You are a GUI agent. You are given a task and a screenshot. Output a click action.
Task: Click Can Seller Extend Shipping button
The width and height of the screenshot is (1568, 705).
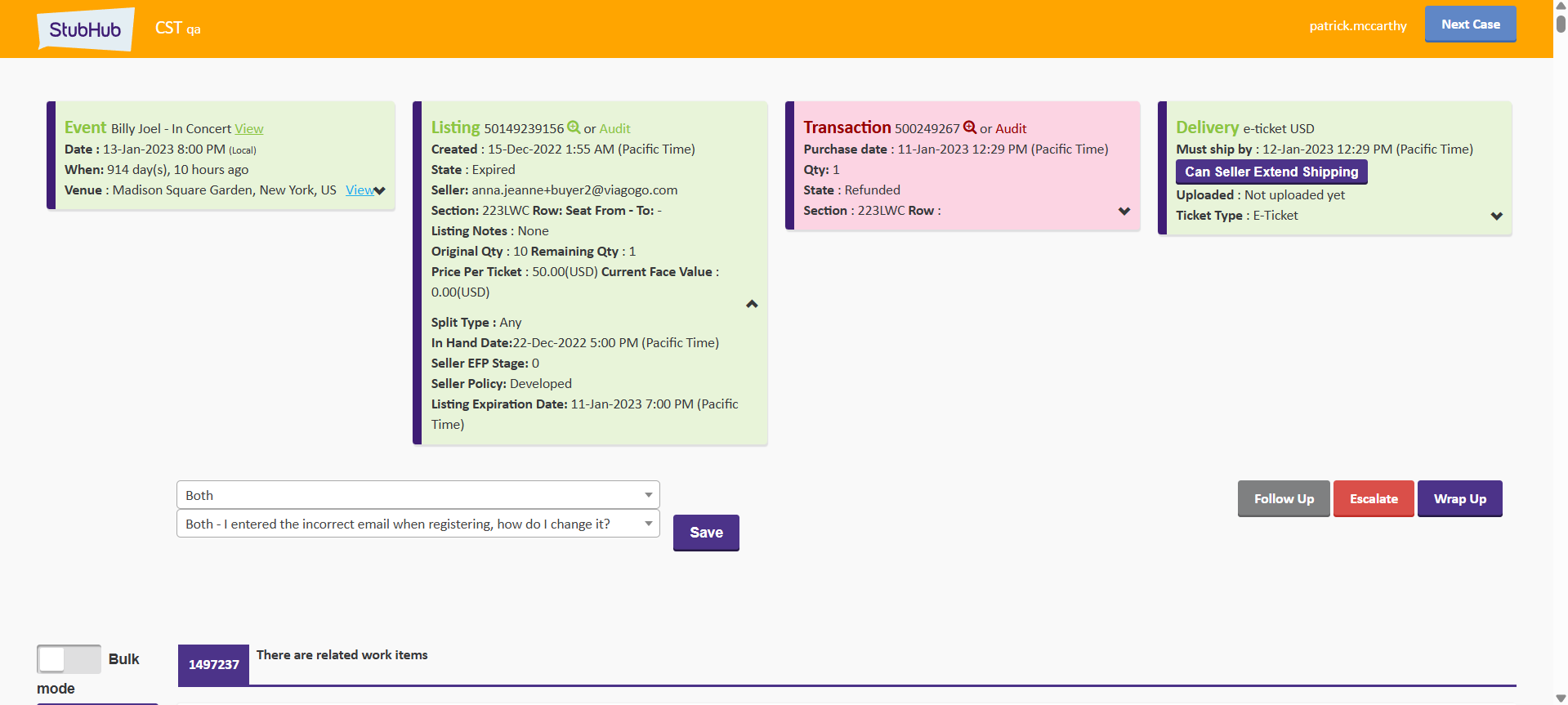pyautogui.click(x=1271, y=172)
